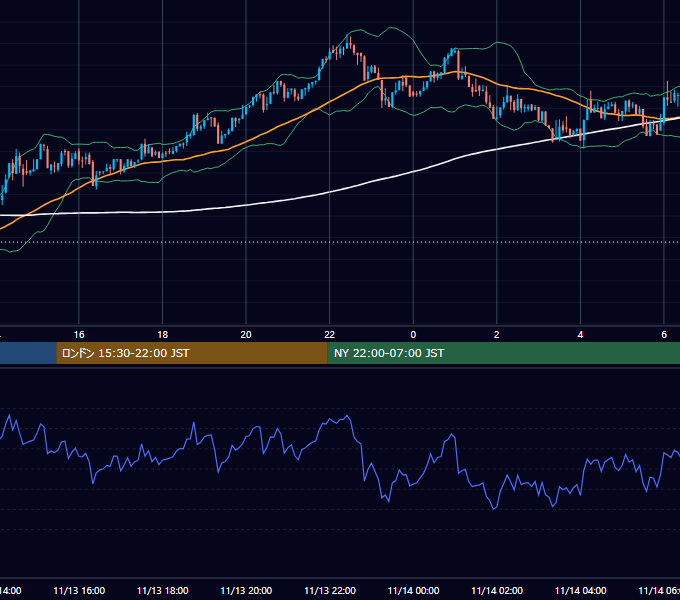Click the '18' hour label on upper axis
Viewport: 680px width, 600px height.
(163, 335)
